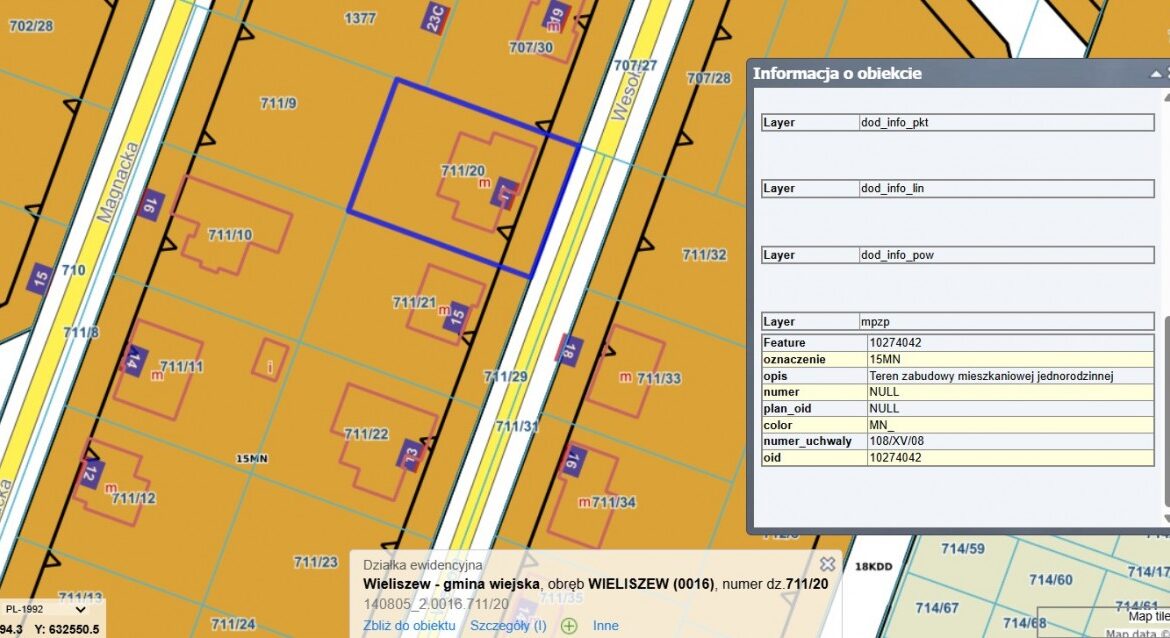Select address marker 23C near parcel 1377
The height and width of the screenshot is (638, 1170).
tap(434, 18)
